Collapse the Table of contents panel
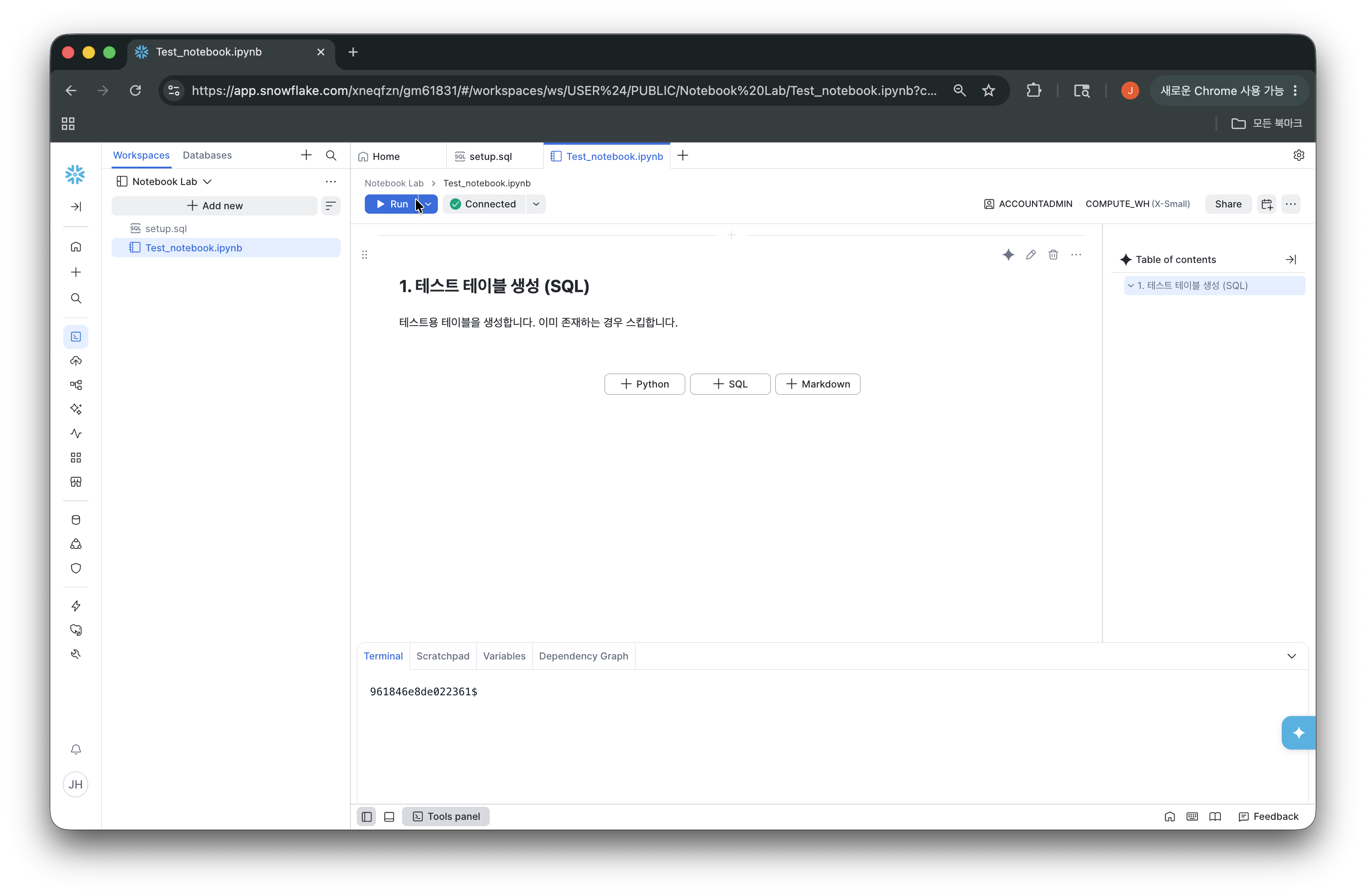The height and width of the screenshot is (896, 1366). [x=1291, y=260]
